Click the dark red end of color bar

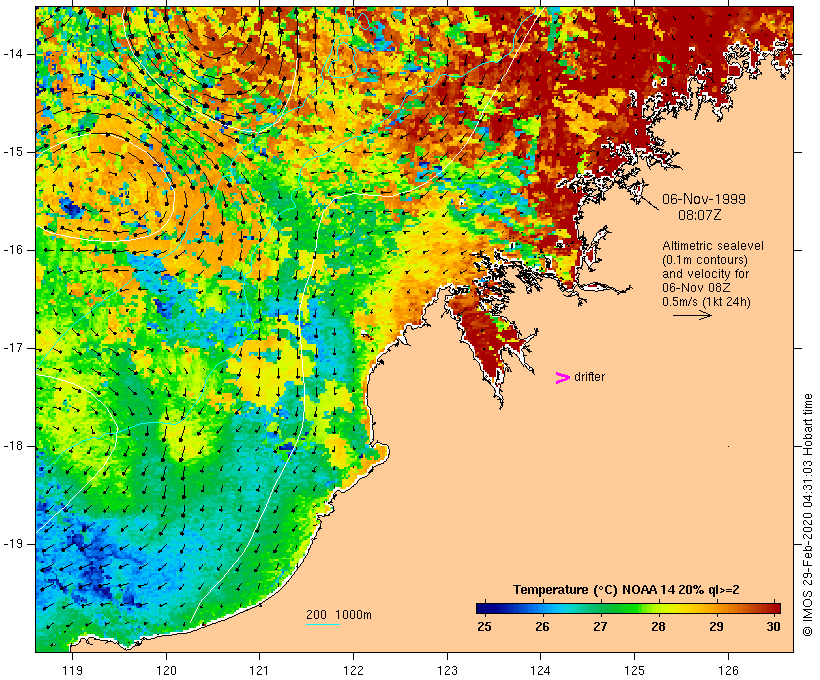click(x=776, y=608)
